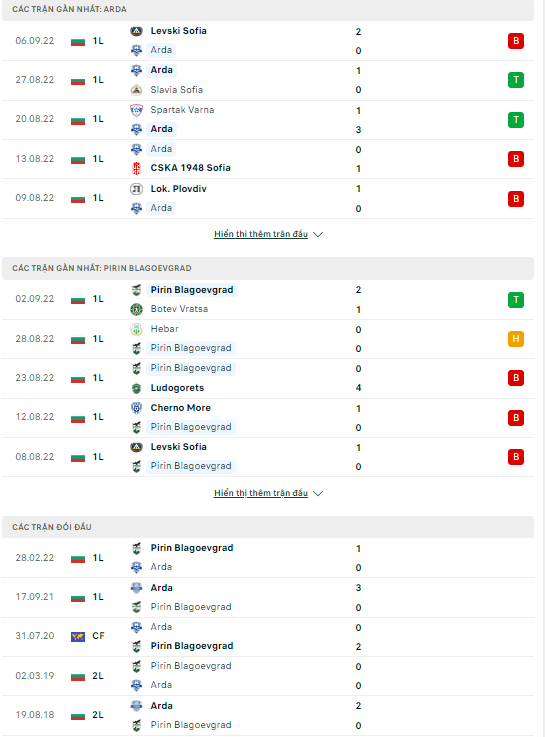Click the CF competition flag icon for 31.07.20
Screen dimensions: 545x737
coord(78,636)
